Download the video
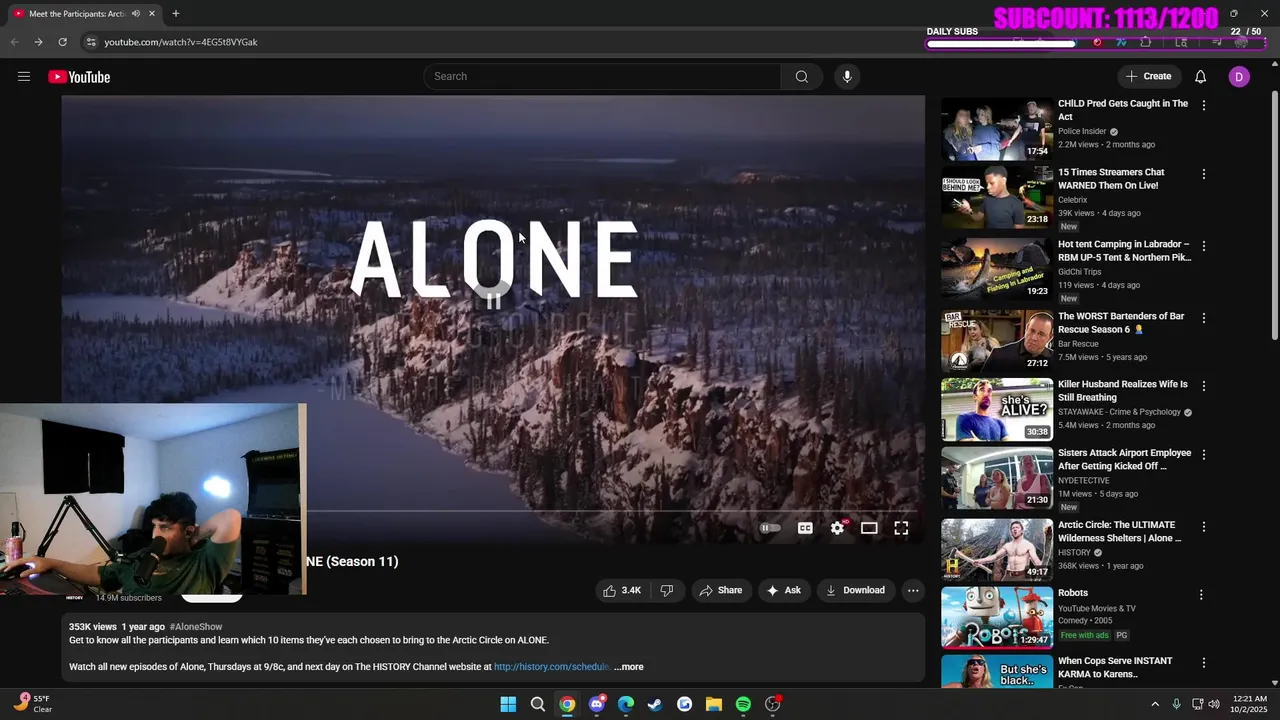This screenshot has height=720, width=1280. pos(855,591)
